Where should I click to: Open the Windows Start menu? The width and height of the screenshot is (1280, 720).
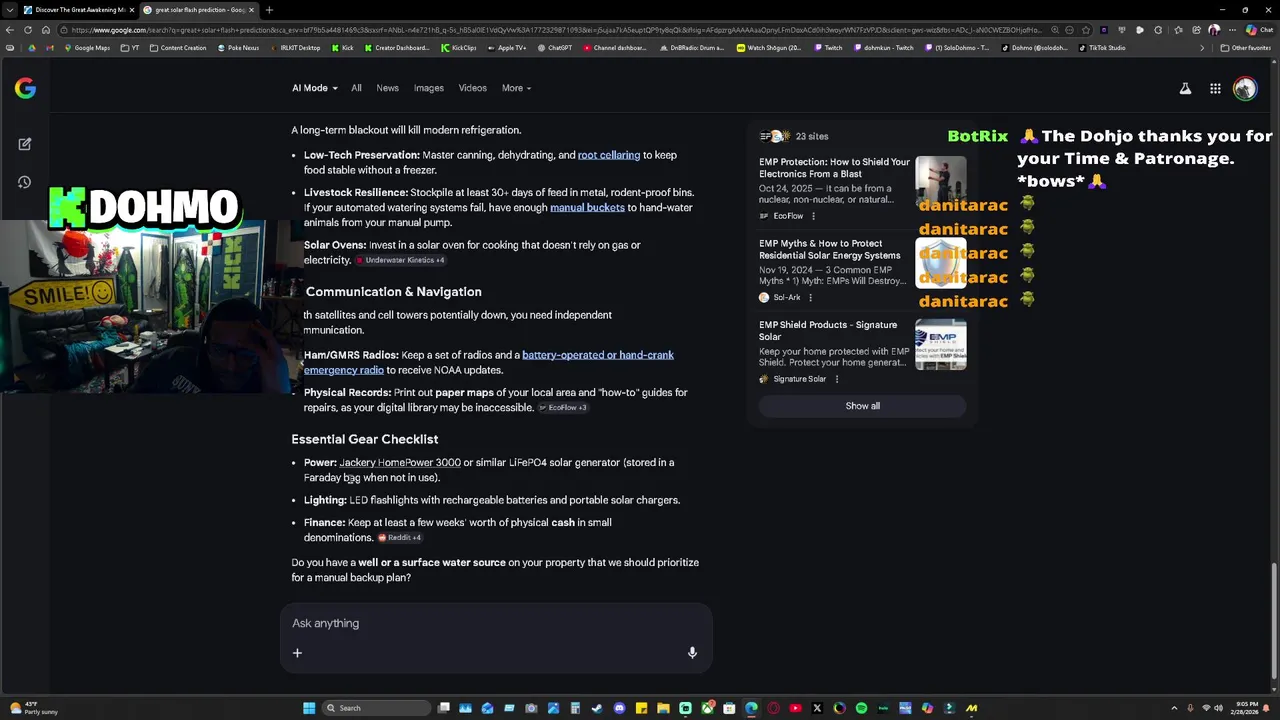coord(309,708)
